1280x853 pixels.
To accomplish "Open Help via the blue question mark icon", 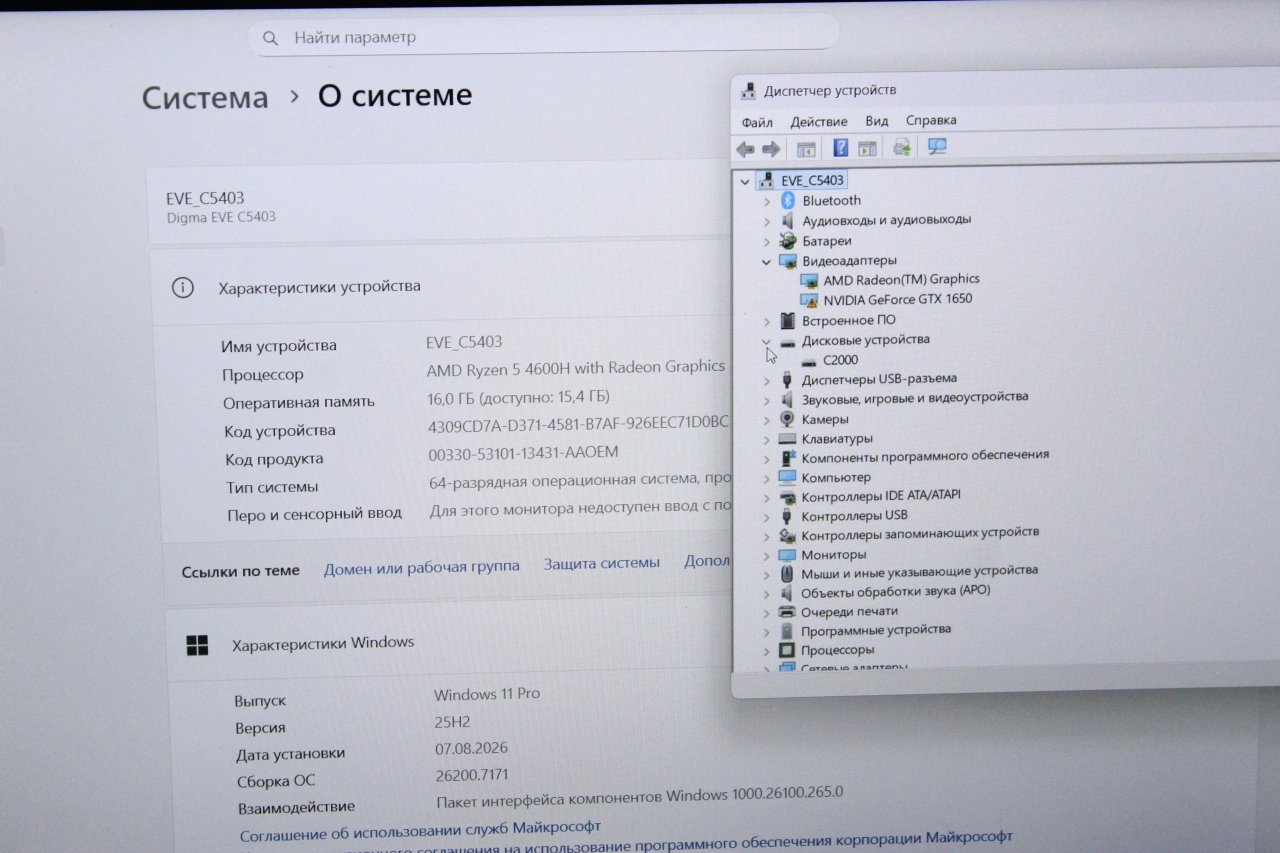I will (841, 148).
